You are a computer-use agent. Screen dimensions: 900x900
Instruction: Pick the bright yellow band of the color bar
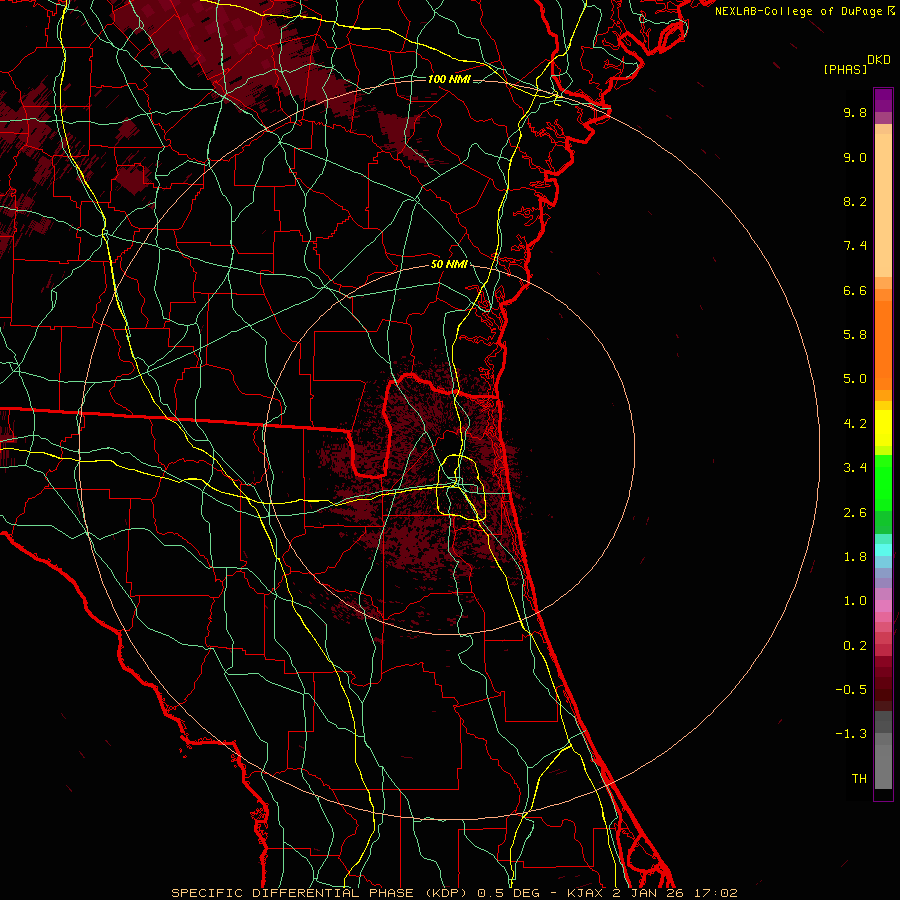click(883, 428)
